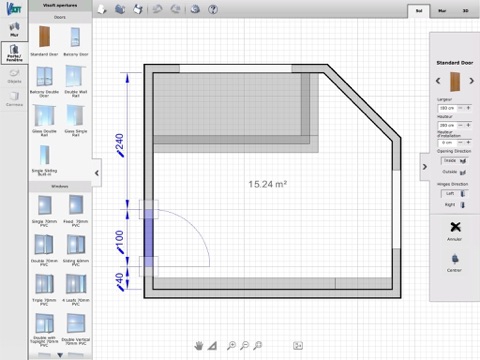480x360 pixels.
Task: Add a 4 Leafs 70mm PVC window
Action: [76, 289]
